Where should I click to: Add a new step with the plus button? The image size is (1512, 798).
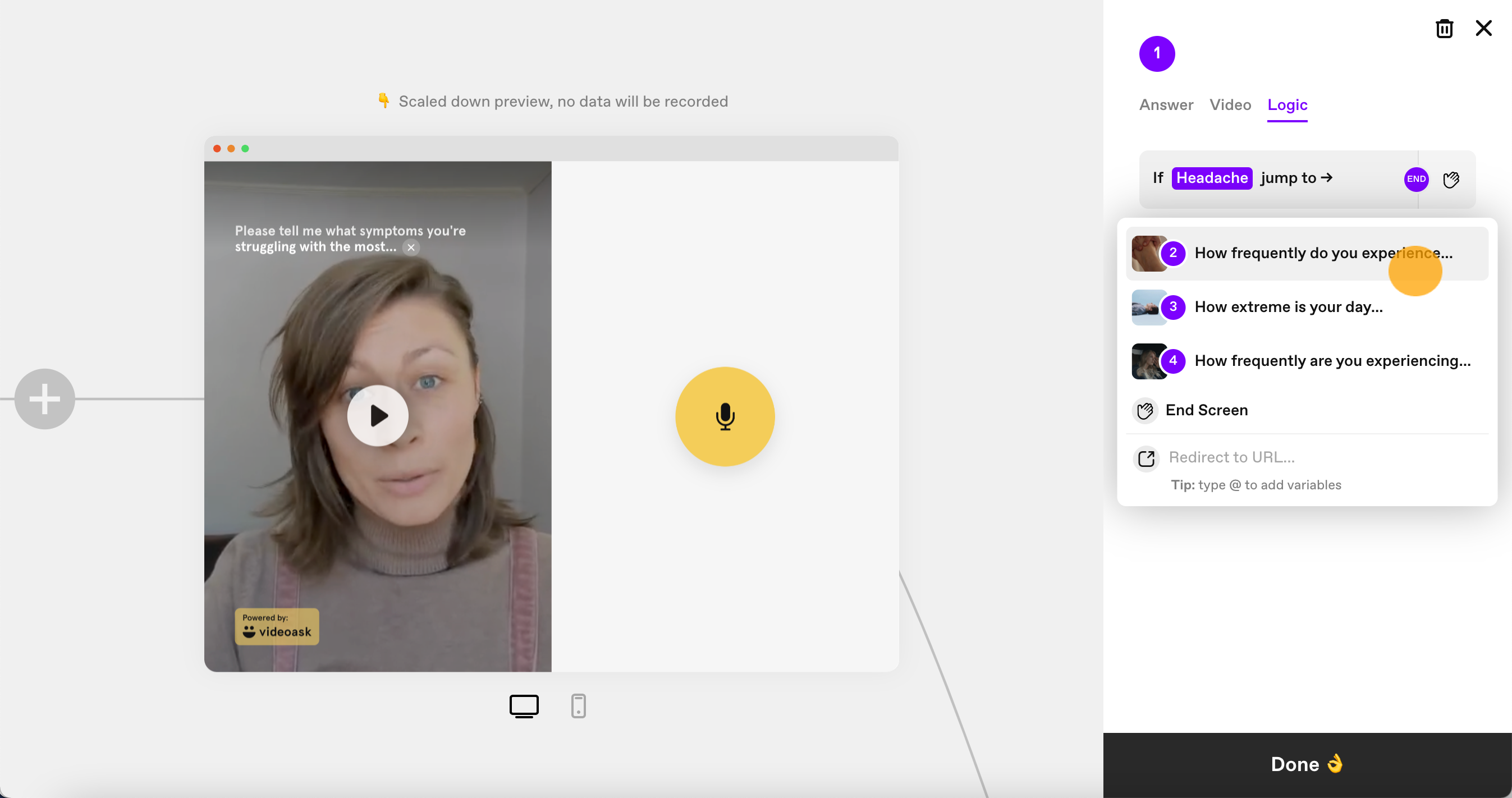click(44, 399)
